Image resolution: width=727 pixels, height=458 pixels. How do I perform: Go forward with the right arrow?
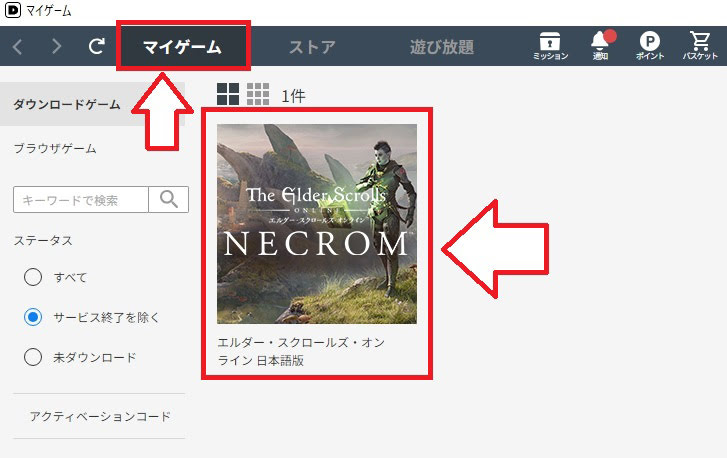point(57,46)
